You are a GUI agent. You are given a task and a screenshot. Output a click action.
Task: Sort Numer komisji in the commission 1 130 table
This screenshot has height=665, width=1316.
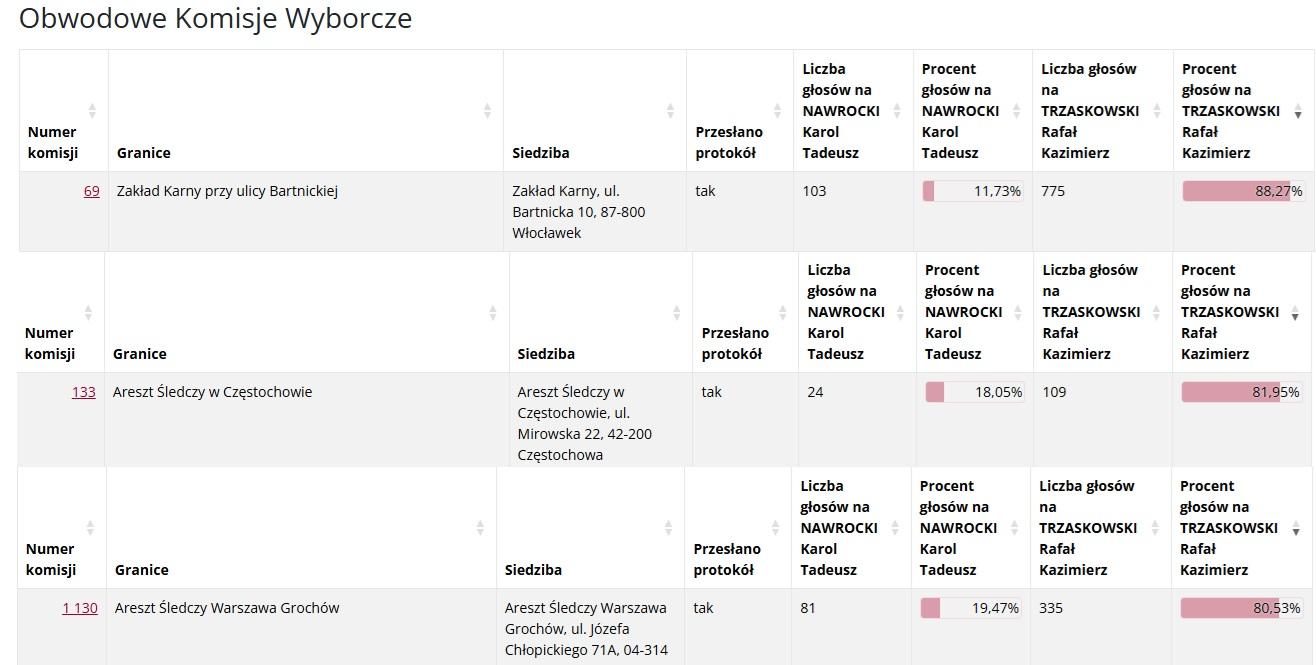(x=90, y=527)
